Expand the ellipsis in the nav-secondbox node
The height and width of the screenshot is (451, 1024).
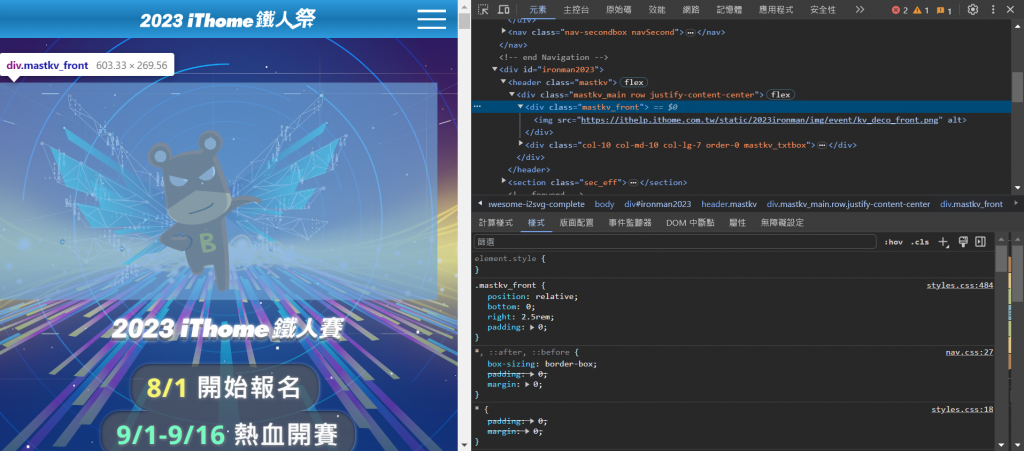(690, 33)
